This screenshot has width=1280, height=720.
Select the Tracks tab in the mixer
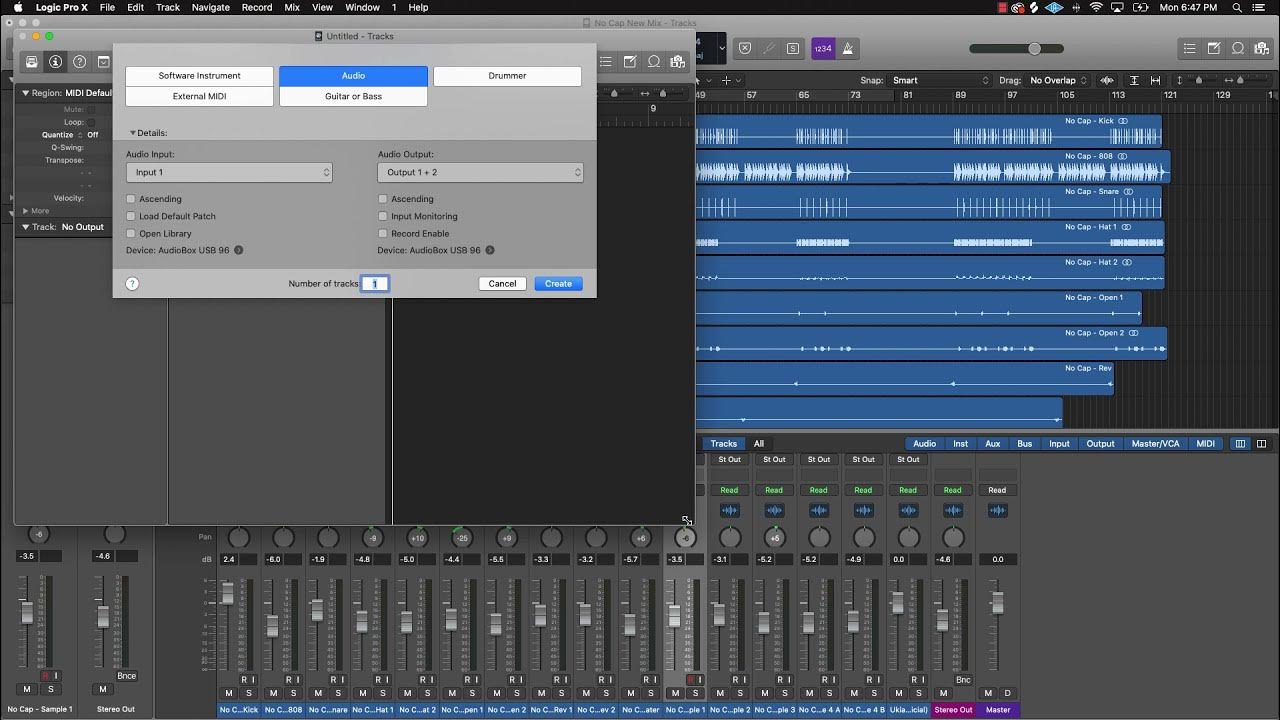click(x=724, y=444)
